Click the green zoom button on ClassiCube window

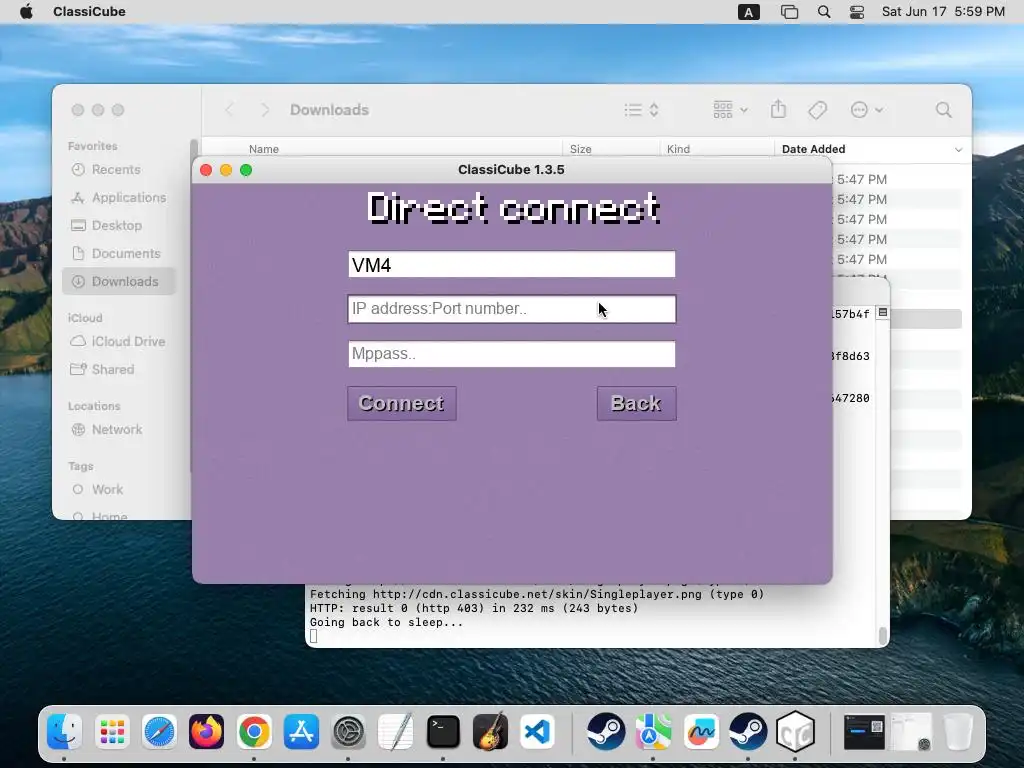coord(246,170)
